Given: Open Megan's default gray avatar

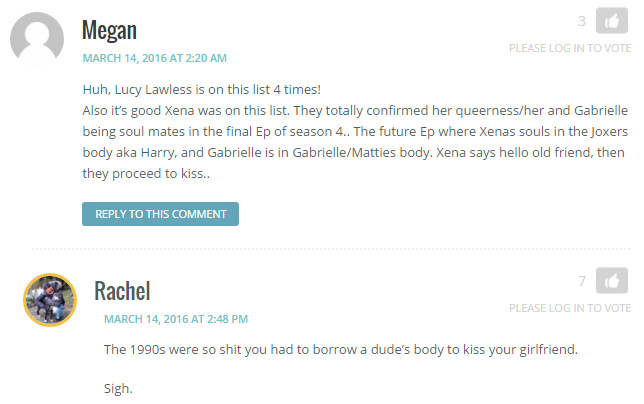Looking at the screenshot, I should pos(37,39).
